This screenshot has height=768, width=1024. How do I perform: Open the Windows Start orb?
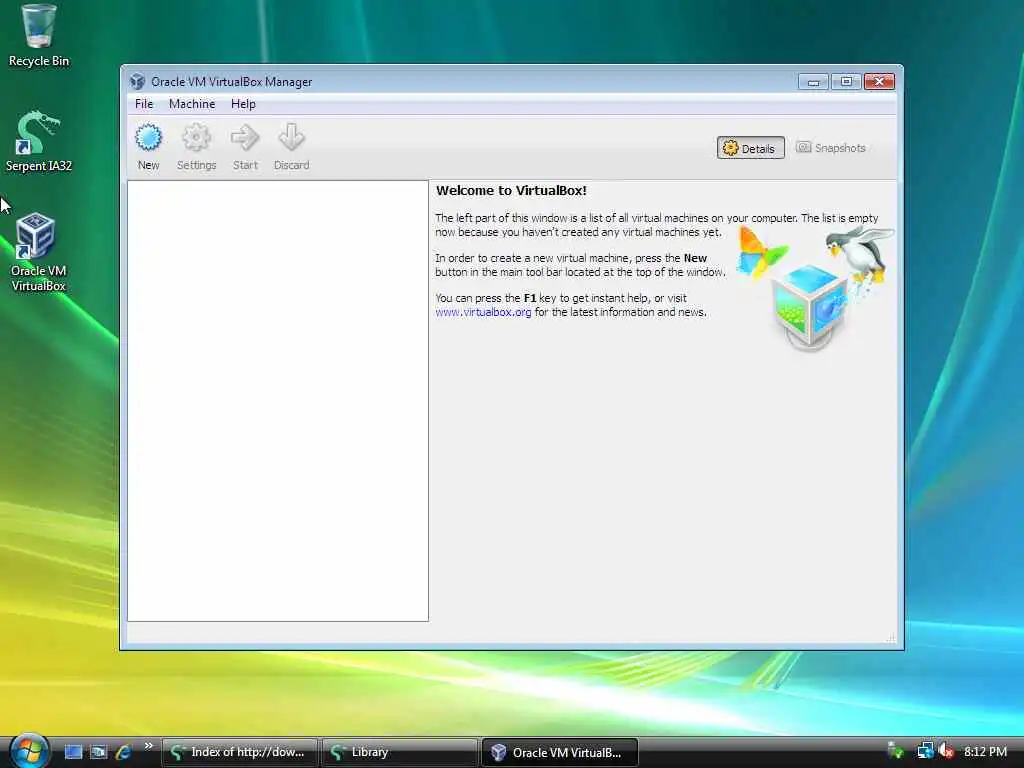coord(29,751)
